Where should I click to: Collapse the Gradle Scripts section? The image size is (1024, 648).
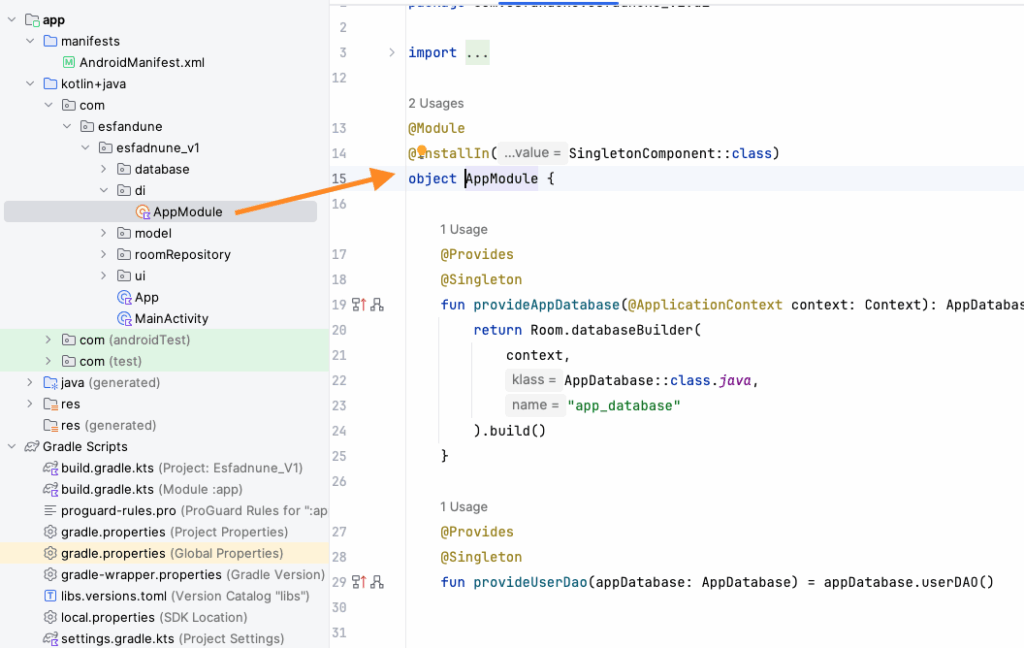pos(12,447)
